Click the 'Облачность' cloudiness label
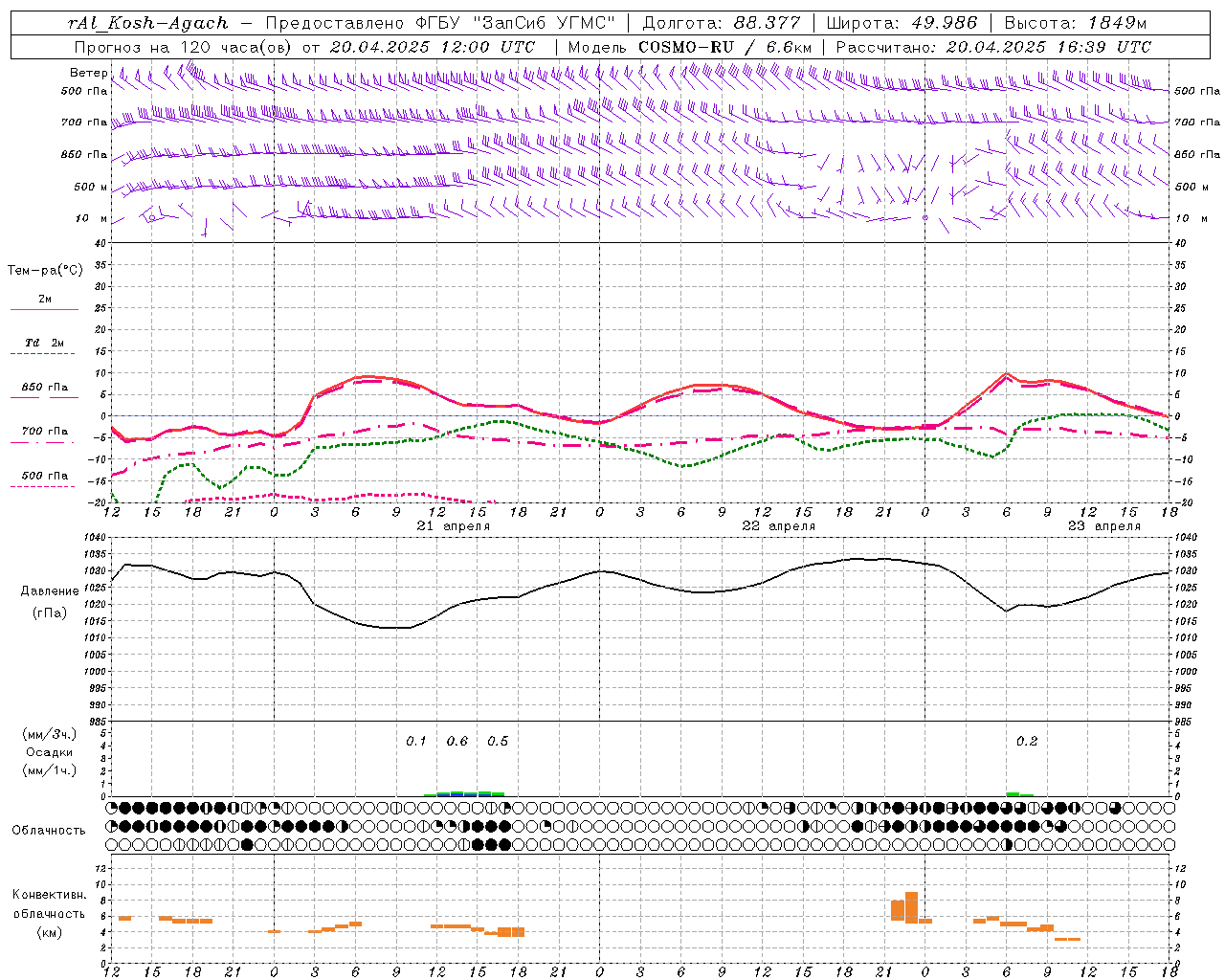Viewport: 1225px width, 980px height. click(x=49, y=831)
